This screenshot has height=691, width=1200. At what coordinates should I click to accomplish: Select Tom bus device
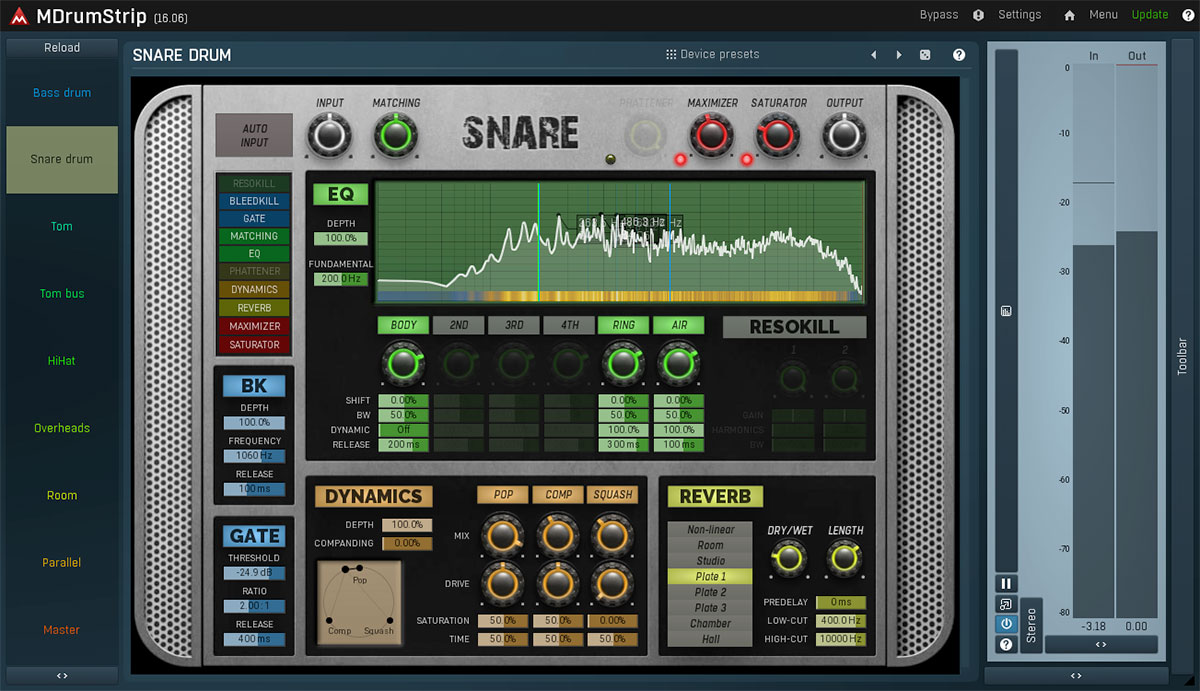(62, 294)
